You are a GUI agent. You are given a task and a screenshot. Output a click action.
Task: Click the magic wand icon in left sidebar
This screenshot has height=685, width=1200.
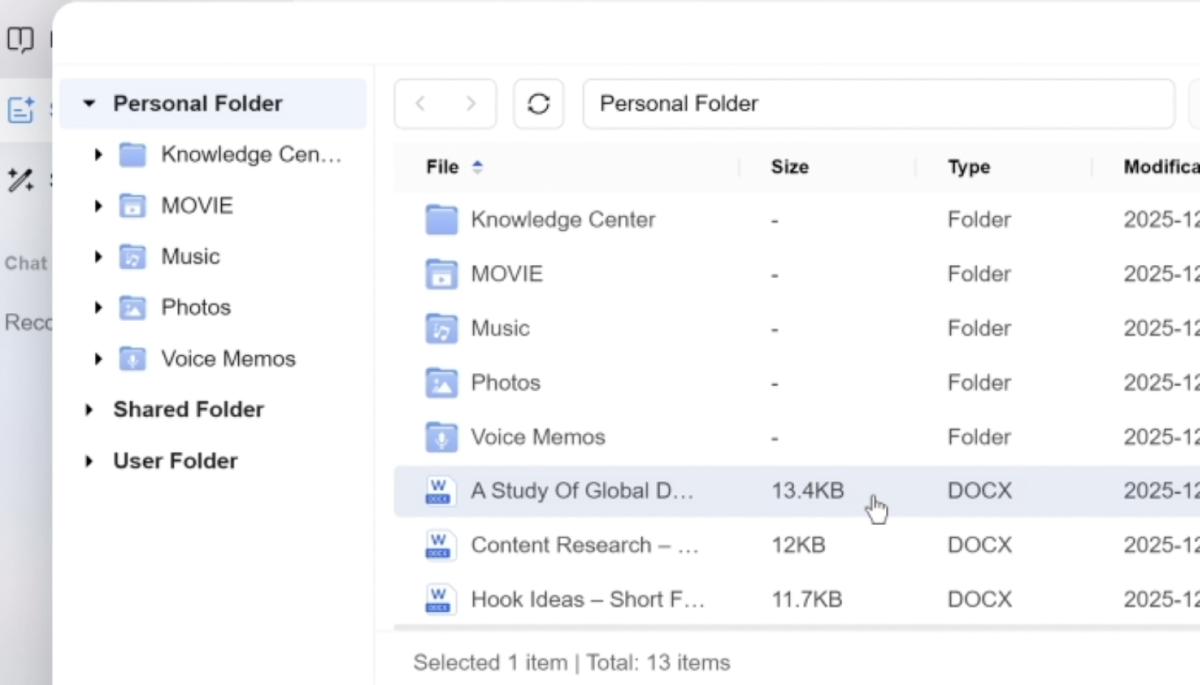tap(21, 180)
